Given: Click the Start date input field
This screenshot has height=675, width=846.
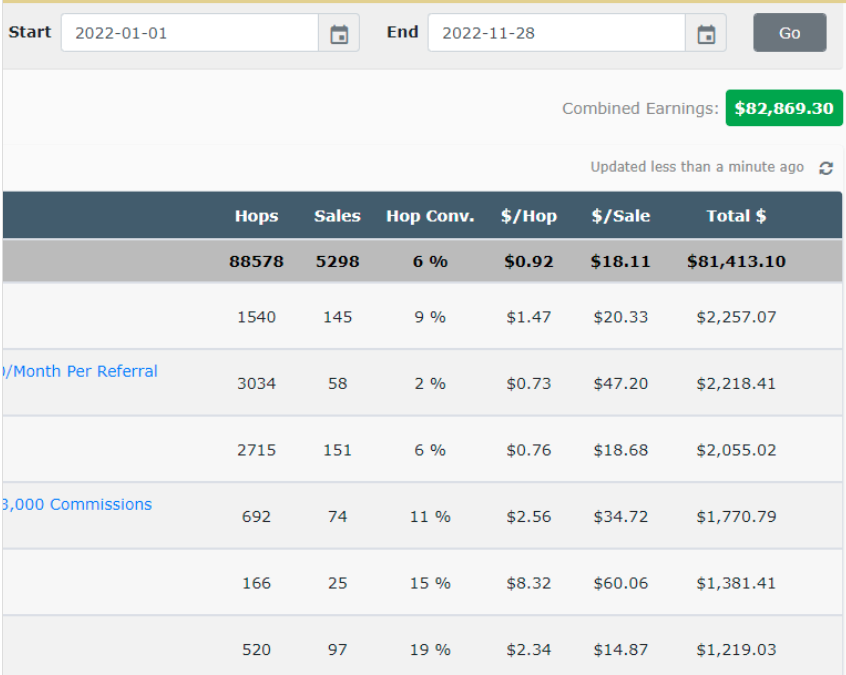Looking at the screenshot, I should (190, 33).
